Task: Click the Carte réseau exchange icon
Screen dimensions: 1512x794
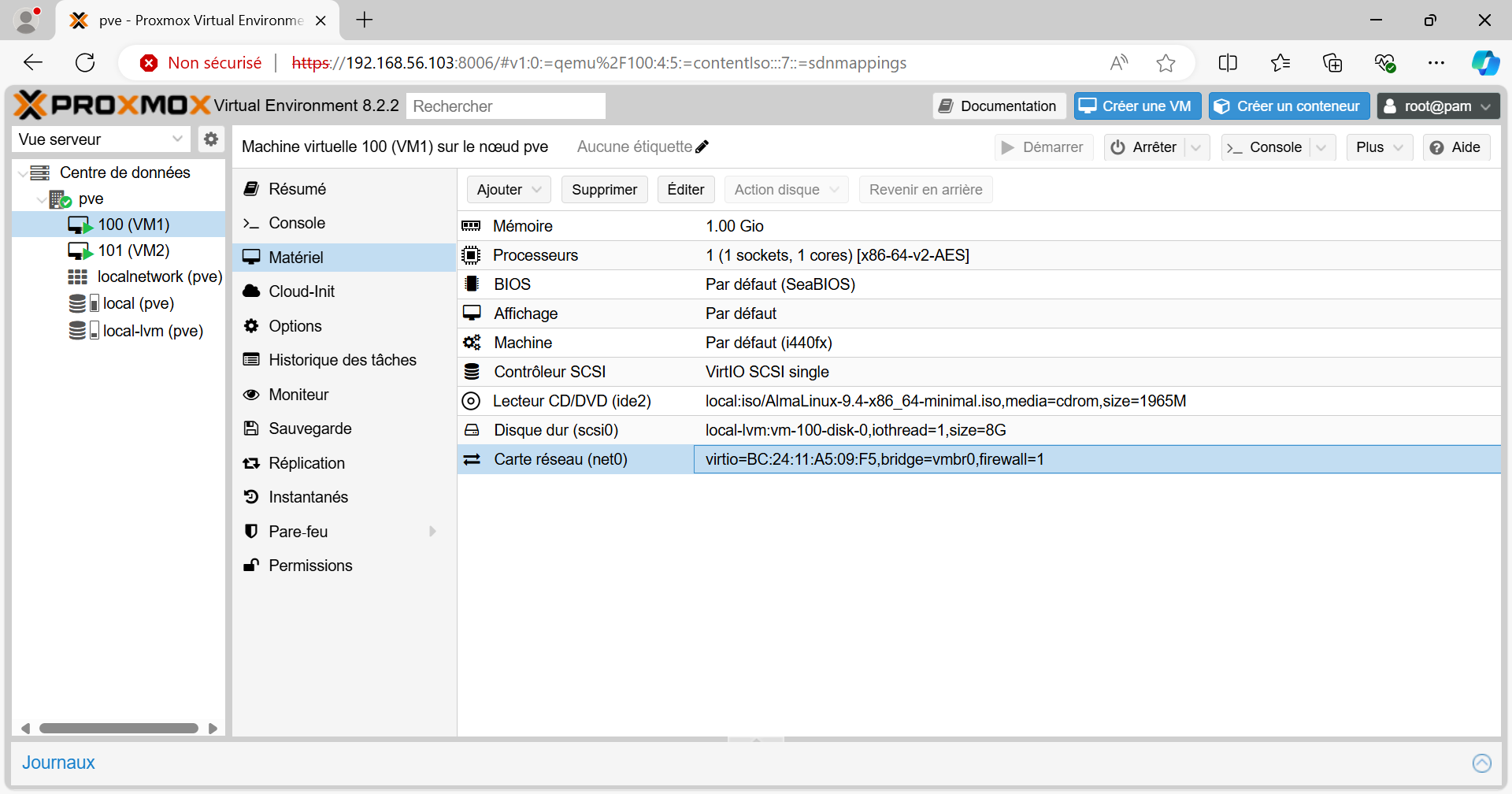Action: click(x=471, y=459)
